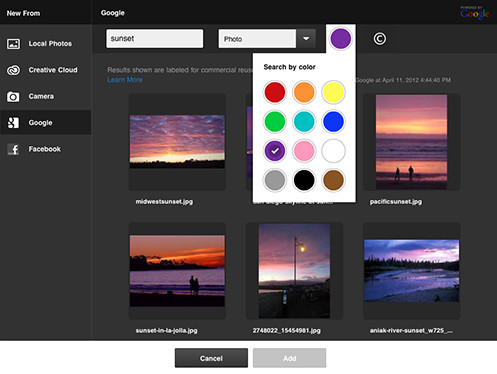Select the 2748022_15454981.jpg thumbnail
This screenshot has height=374, width=497.
[x=294, y=271]
